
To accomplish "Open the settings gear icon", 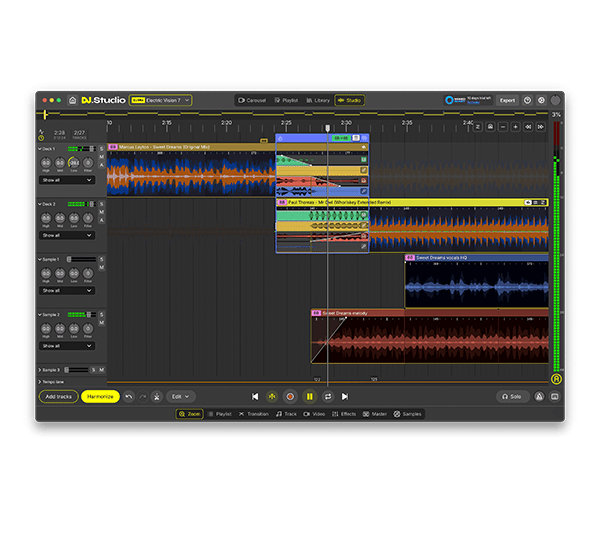I will 541,100.
